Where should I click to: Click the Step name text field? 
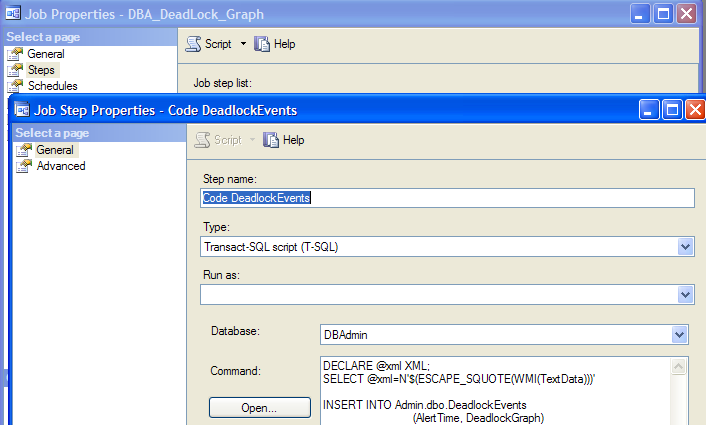(x=447, y=198)
